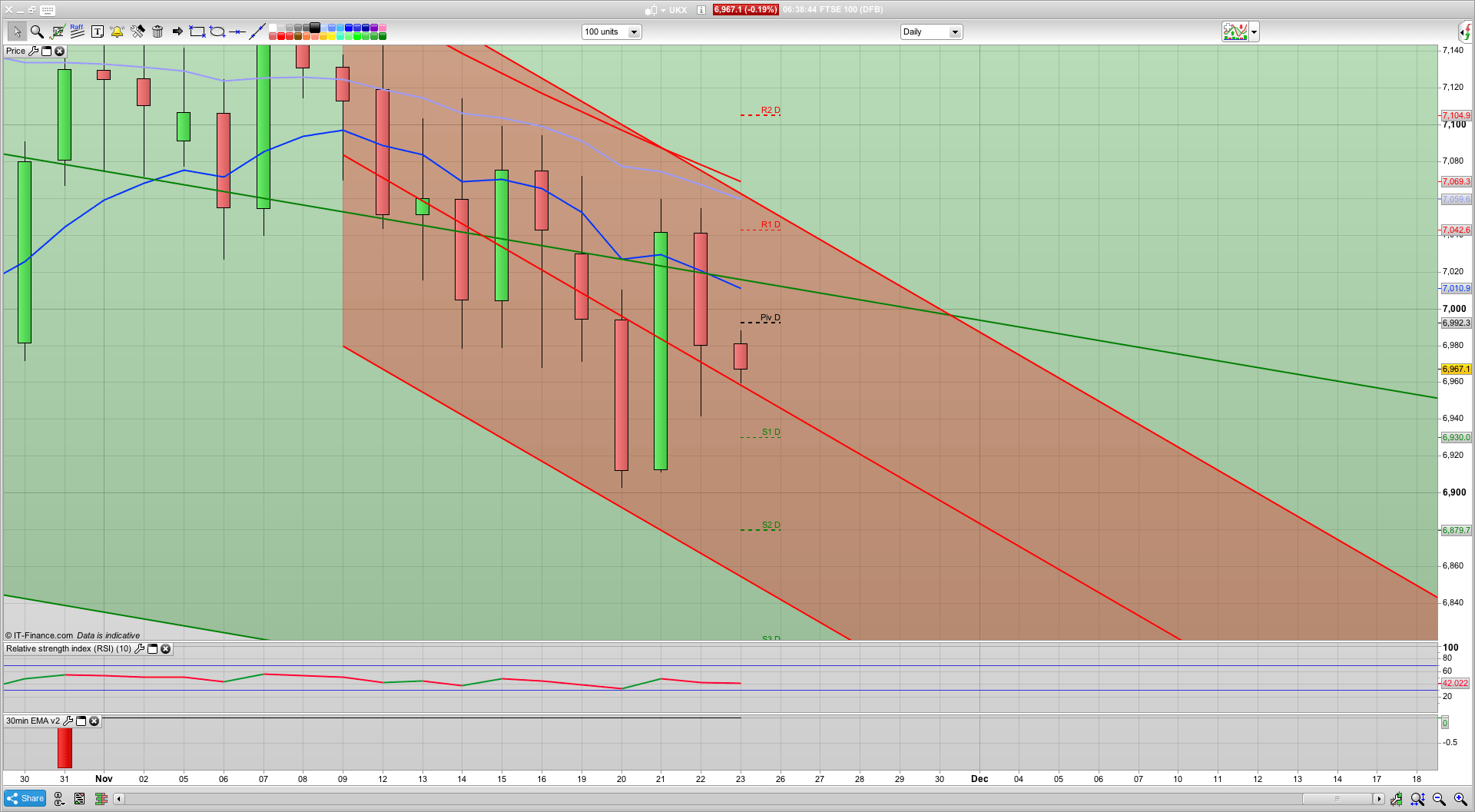The height and width of the screenshot is (812, 1475).
Task: Toggle the arrow pointer selection tool
Action: pos(17,31)
